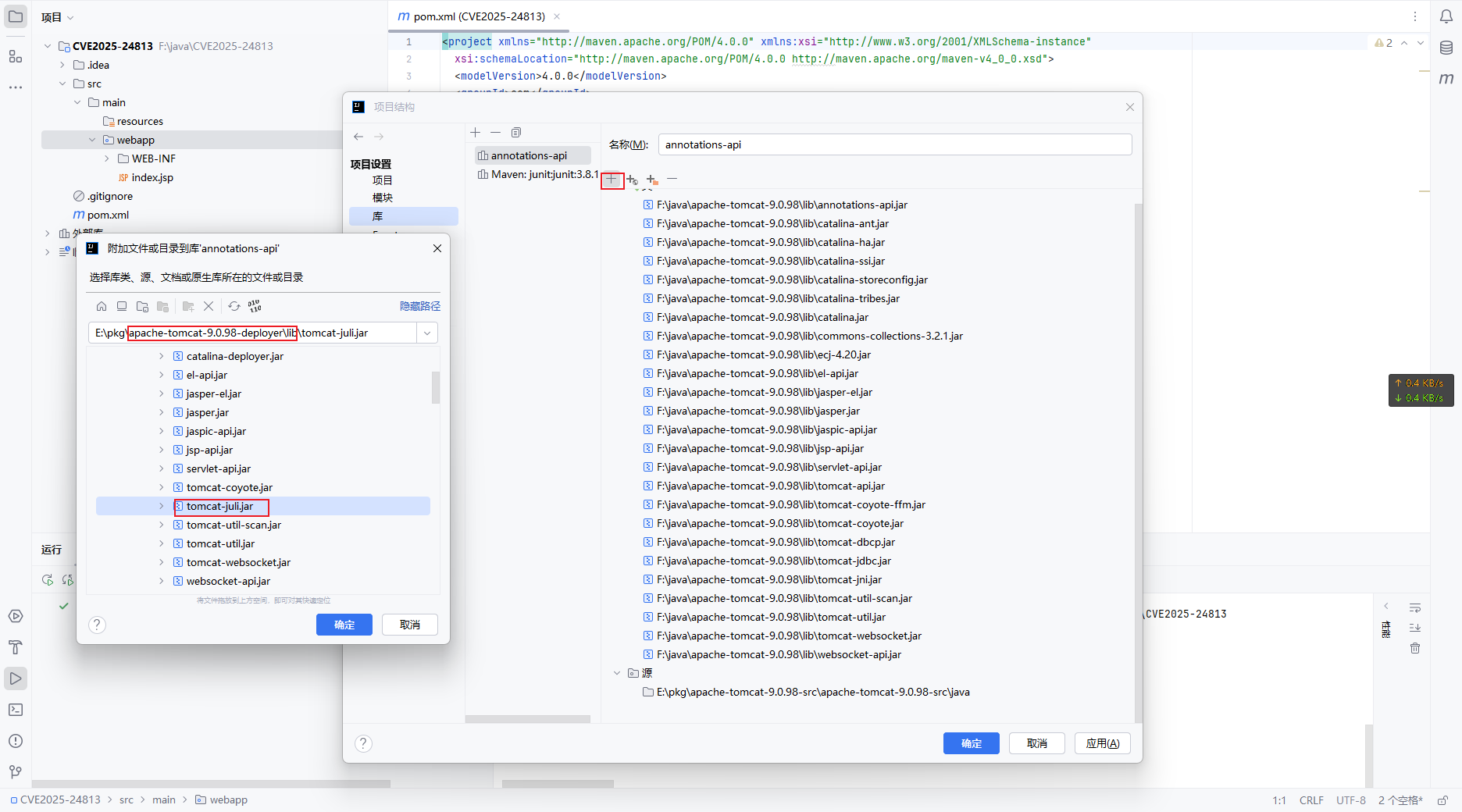Confirm the attach files dialog with 确定
The height and width of the screenshot is (812, 1462).
click(344, 625)
